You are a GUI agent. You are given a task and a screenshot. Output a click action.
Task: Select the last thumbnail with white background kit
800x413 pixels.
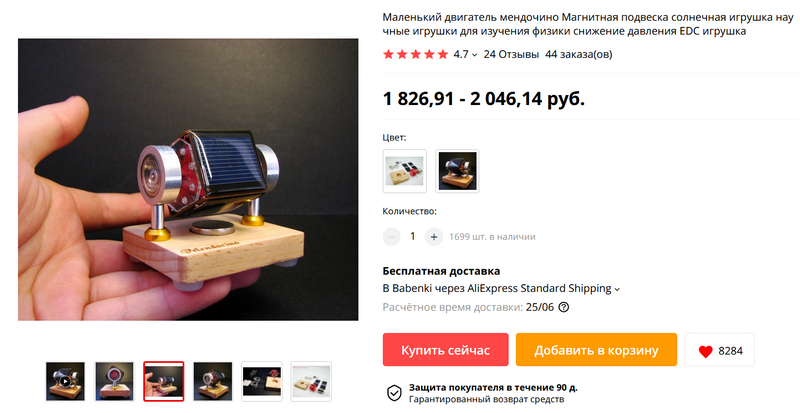[x=311, y=381]
